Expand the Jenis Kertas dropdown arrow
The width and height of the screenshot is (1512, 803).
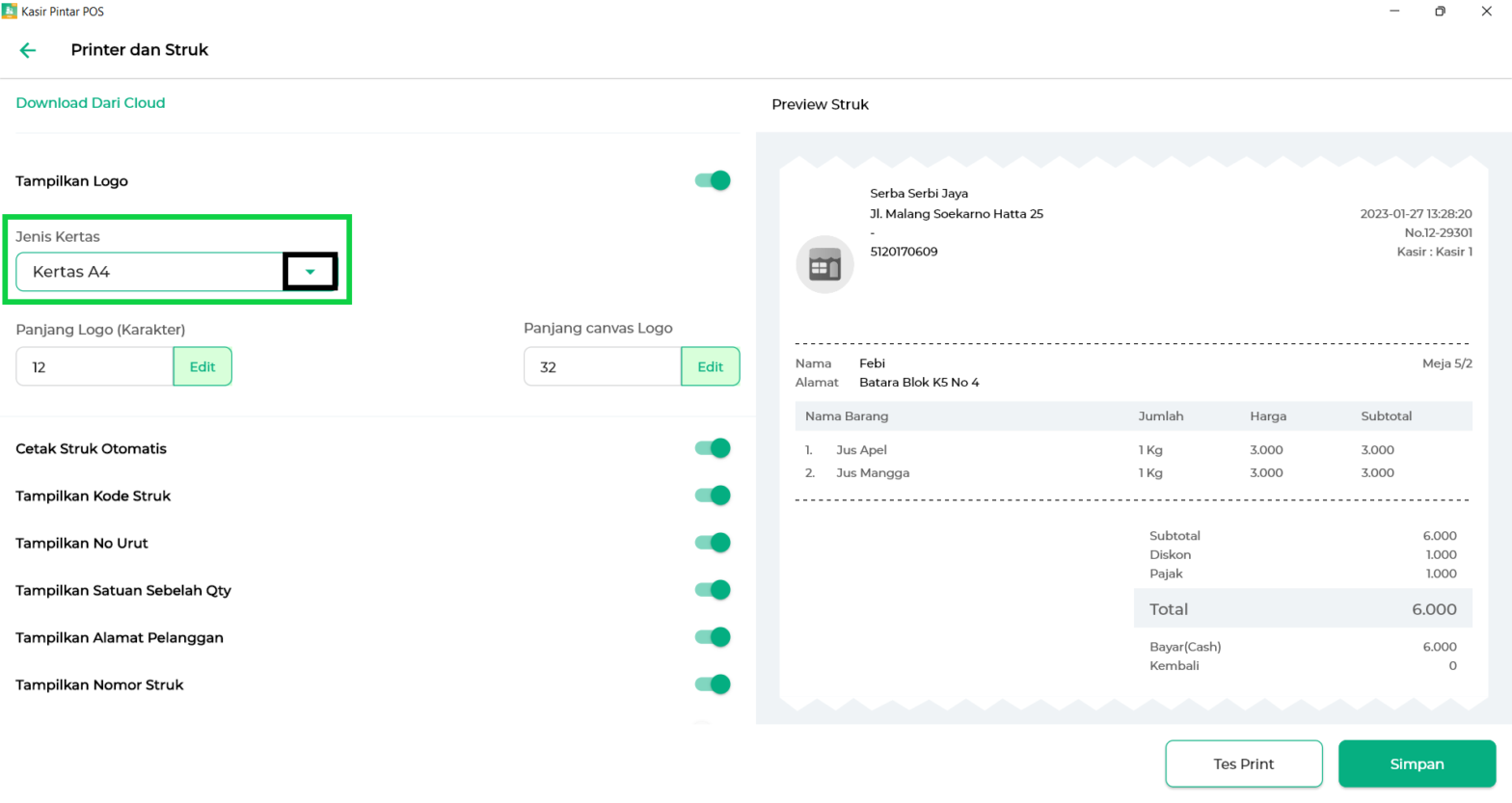pos(310,272)
